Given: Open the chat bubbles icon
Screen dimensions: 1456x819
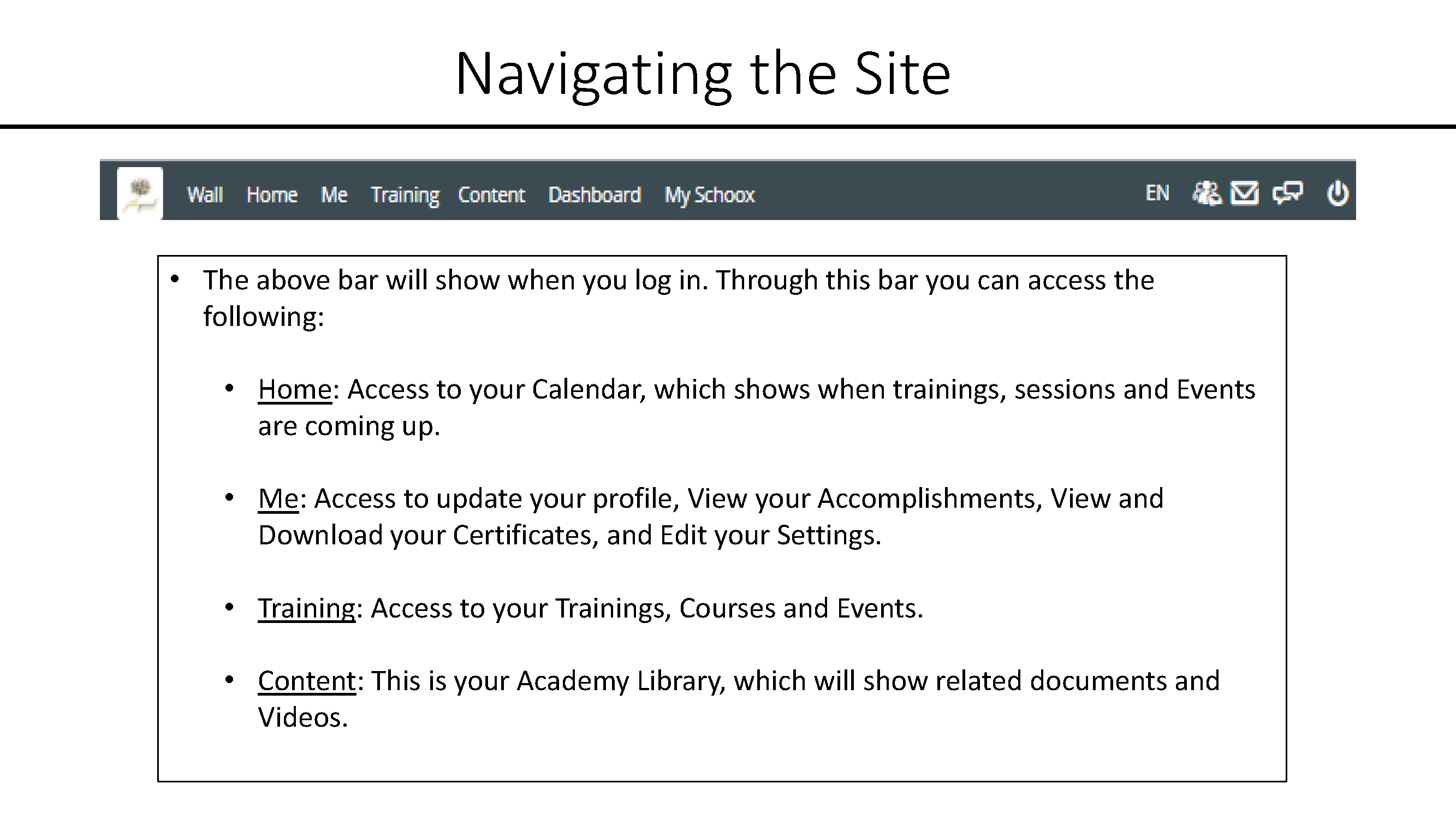Looking at the screenshot, I should pyautogui.click(x=1287, y=193).
